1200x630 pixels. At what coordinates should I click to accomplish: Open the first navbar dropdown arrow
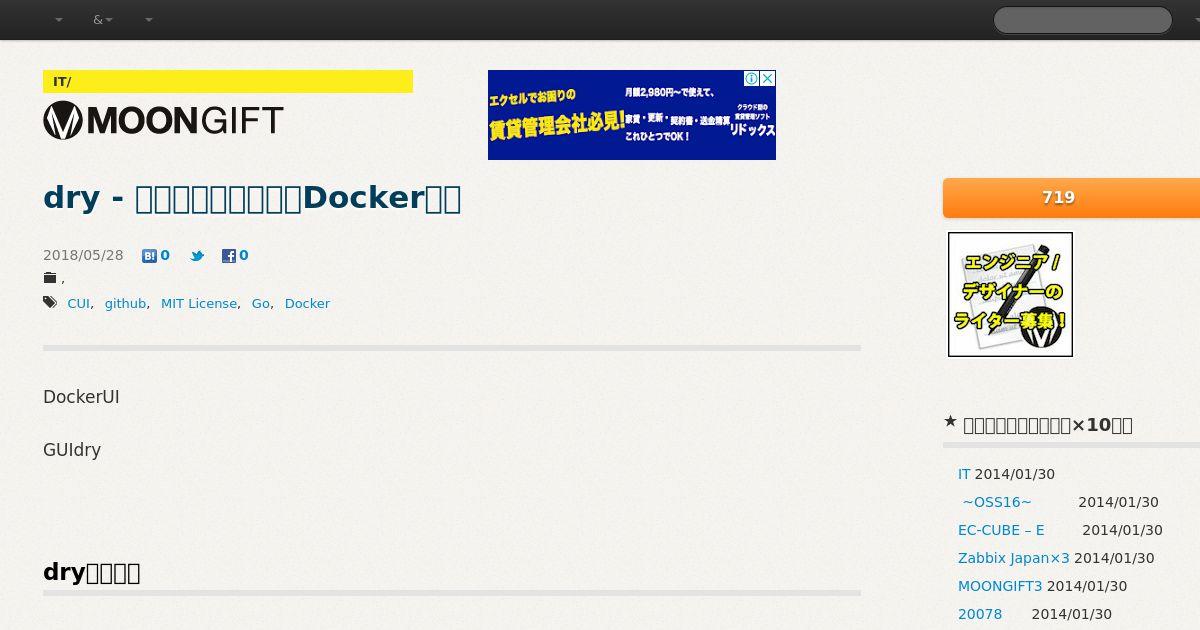click(58, 20)
